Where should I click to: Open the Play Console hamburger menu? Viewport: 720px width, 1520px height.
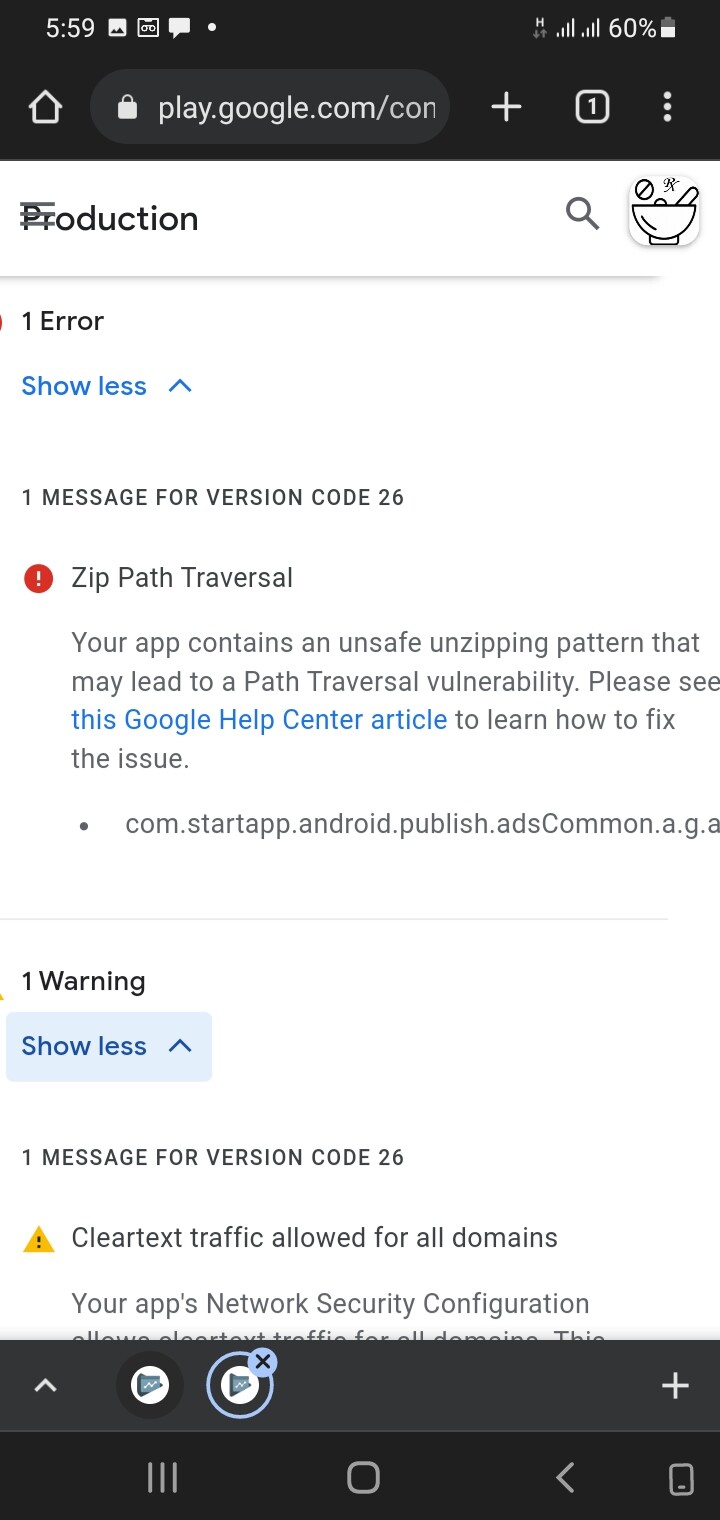point(38,216)
